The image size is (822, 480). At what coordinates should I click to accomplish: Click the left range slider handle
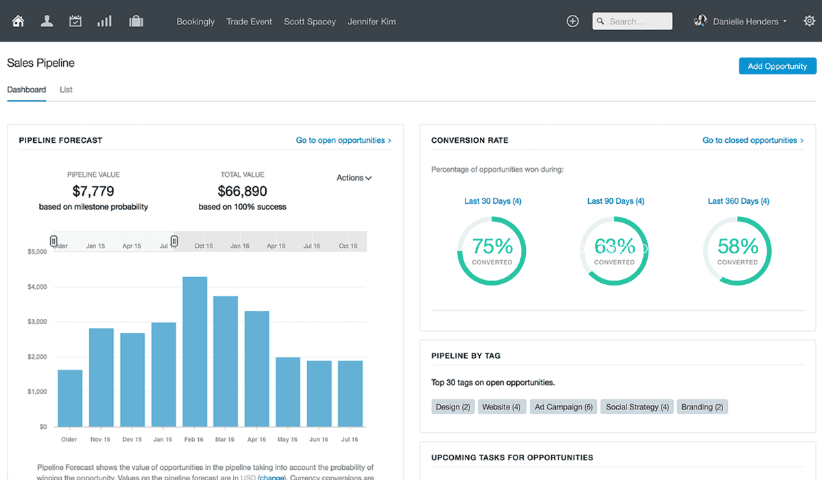[53, 241]
